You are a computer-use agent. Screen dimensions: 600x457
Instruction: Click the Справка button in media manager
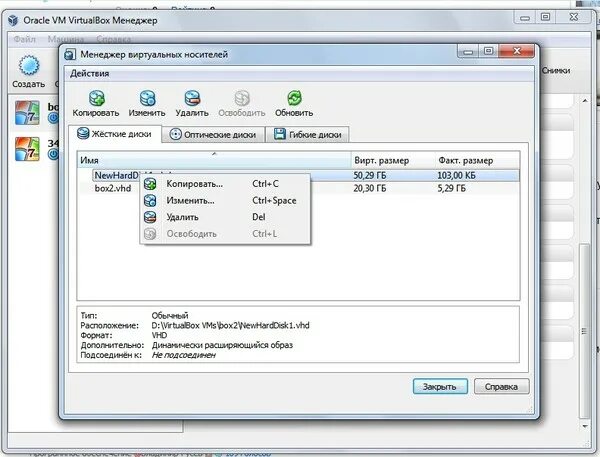coord(501,387)
